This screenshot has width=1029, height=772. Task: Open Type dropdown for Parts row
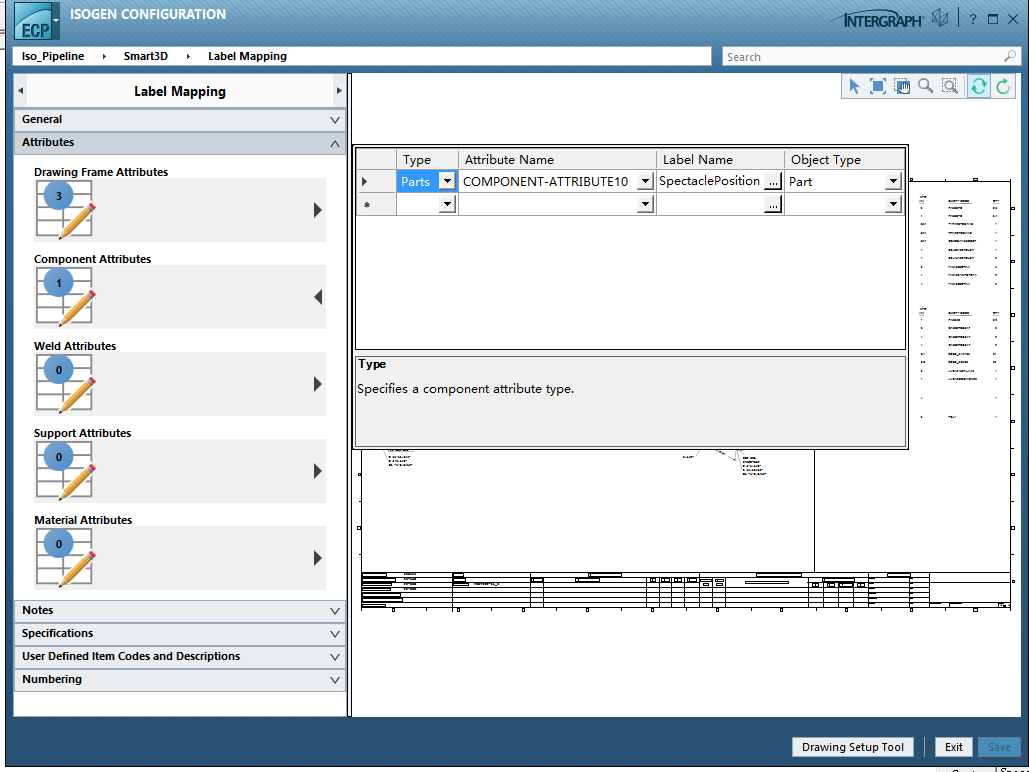[447, 181]
